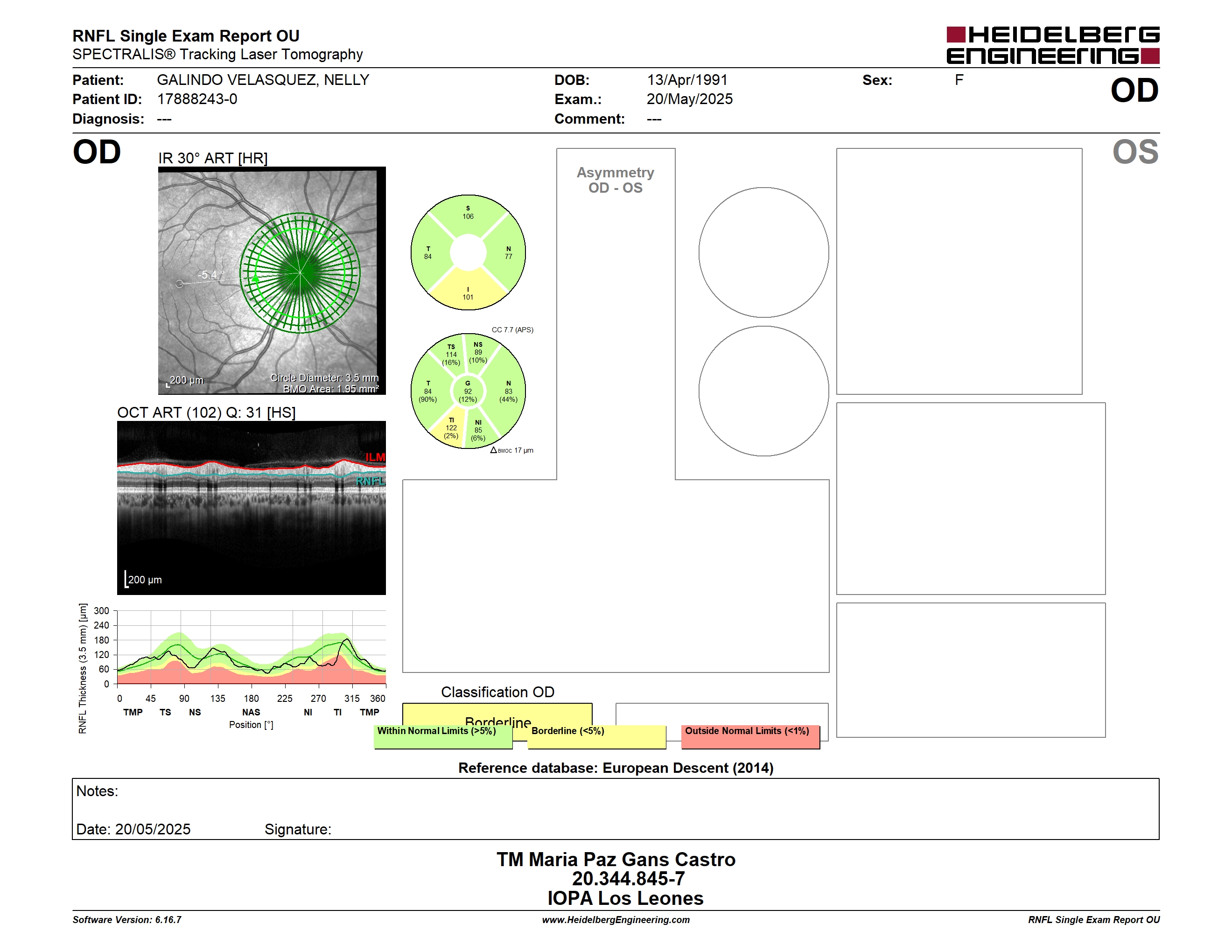Click the red Outside Normal Limits (<1%) legend
The height and width of the screenshot is (952, 1232).
click(x=750, y=736)
